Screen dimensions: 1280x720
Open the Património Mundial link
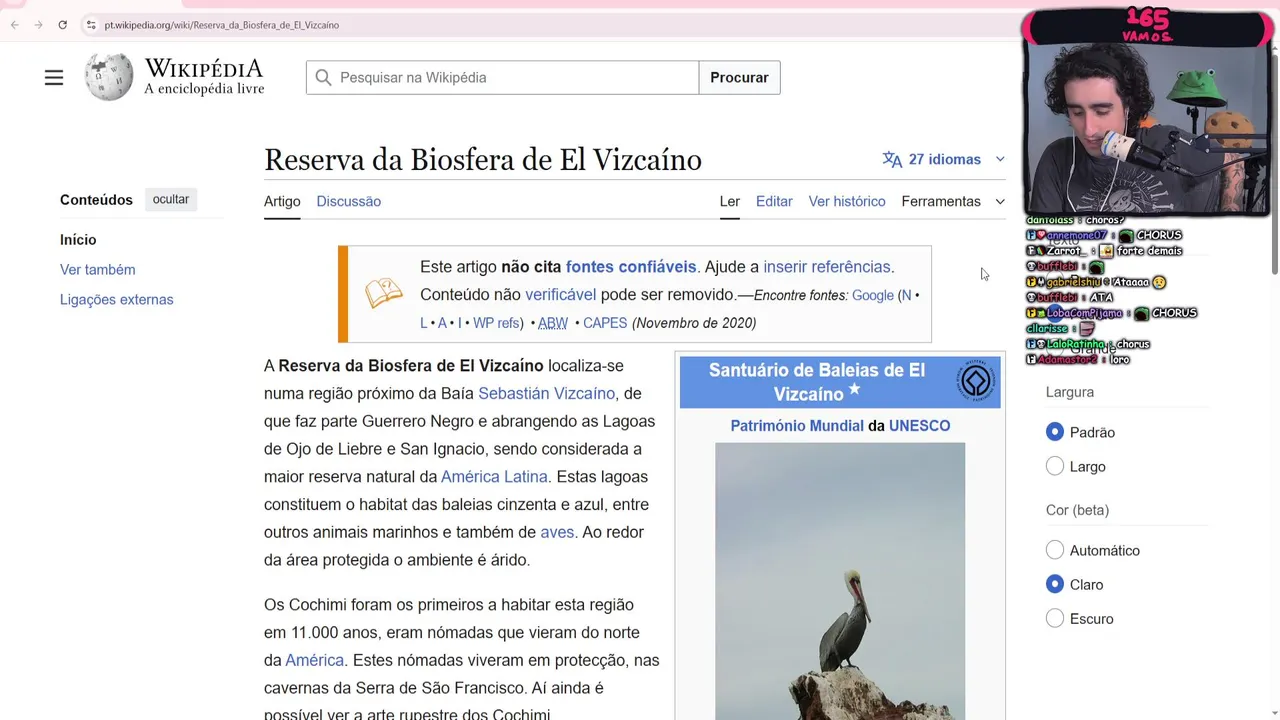click(797, 426)
